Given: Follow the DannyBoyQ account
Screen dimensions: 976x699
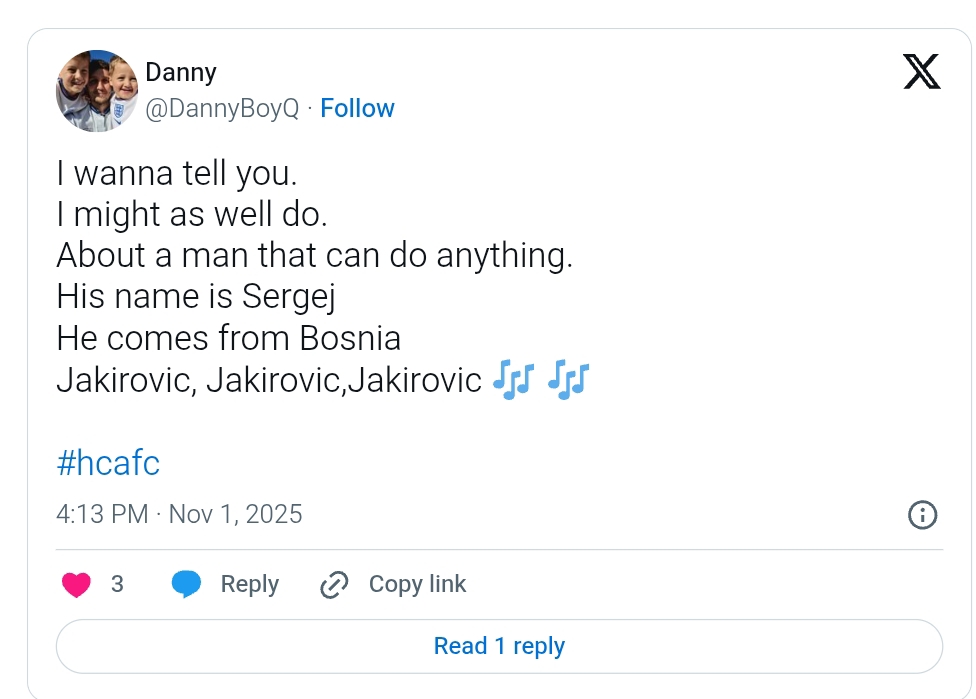Looking at the screenshot, I should [x=357, y=108].
